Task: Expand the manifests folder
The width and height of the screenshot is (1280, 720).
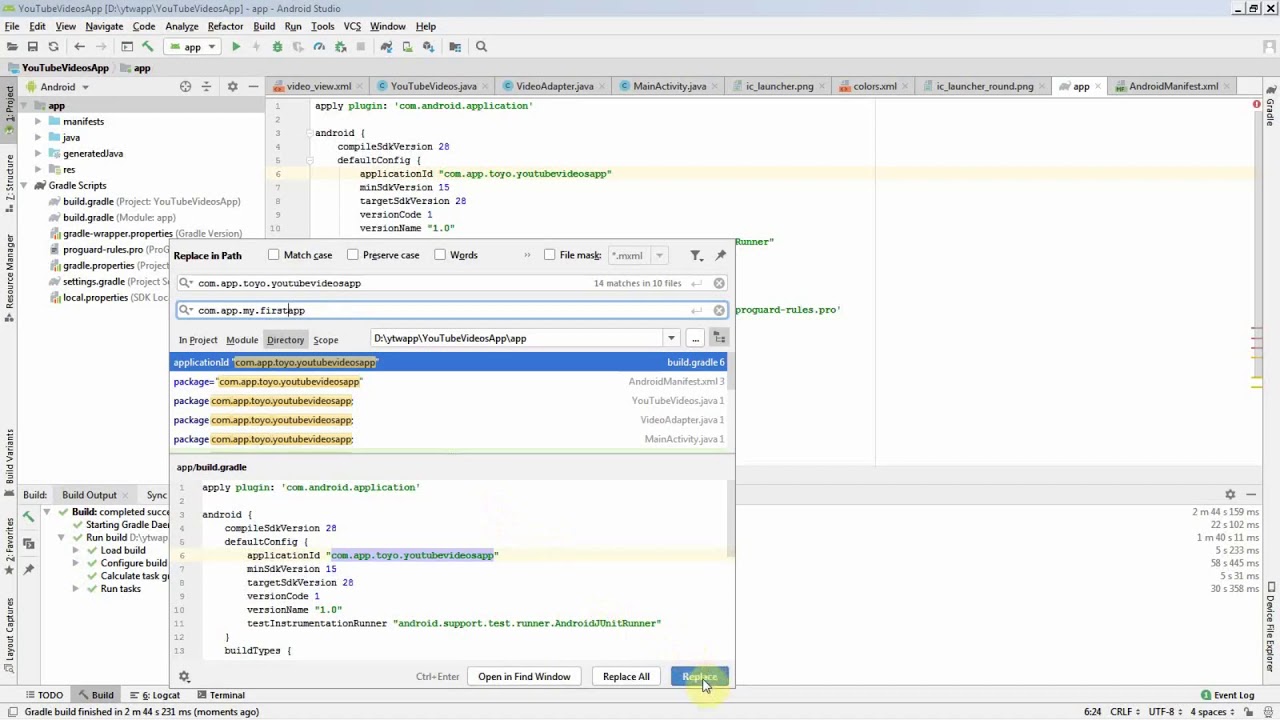Action: (38, 122)
